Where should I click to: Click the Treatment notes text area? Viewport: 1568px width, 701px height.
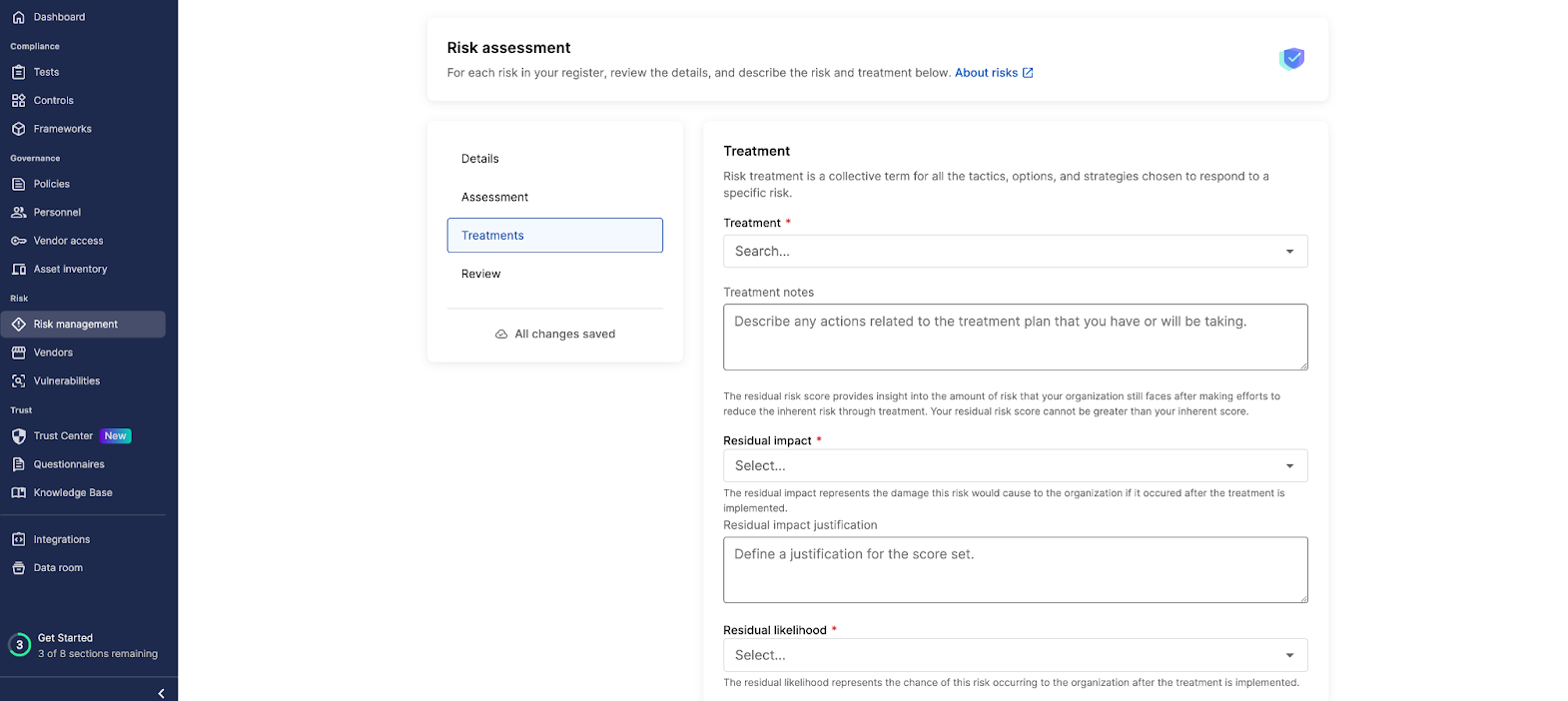(x=1015, y=338)
